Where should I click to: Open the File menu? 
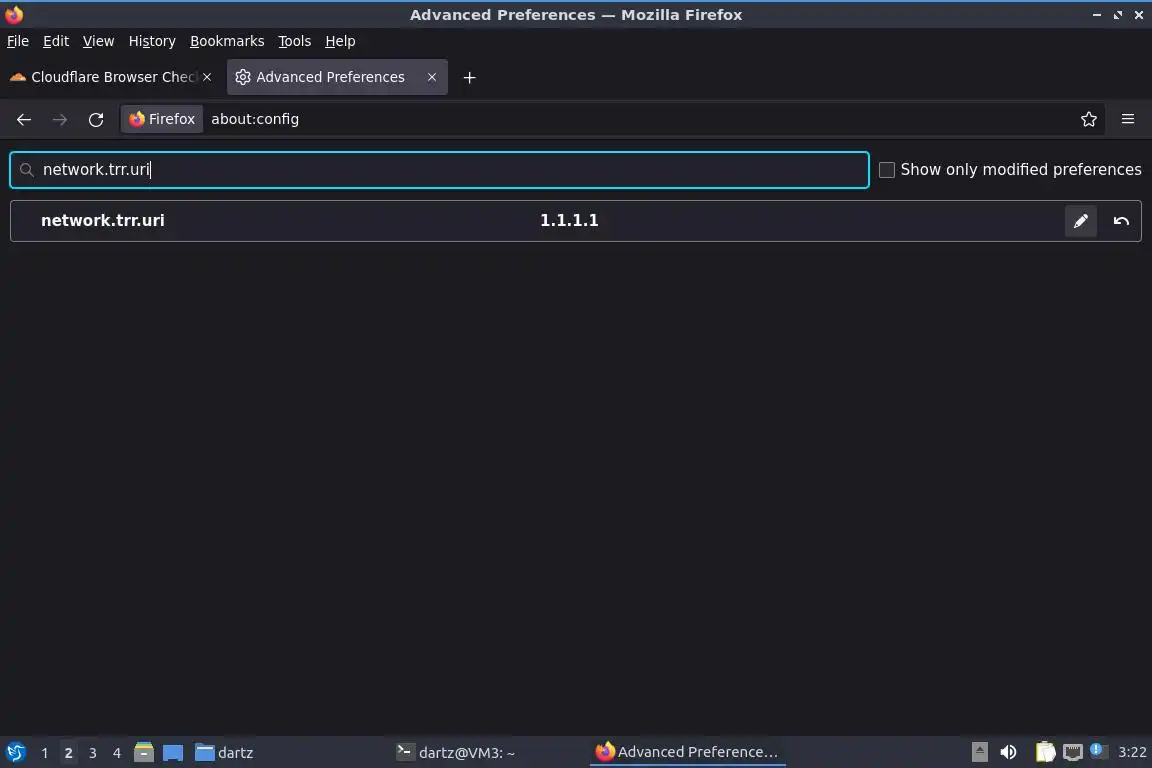pos(18,41)
